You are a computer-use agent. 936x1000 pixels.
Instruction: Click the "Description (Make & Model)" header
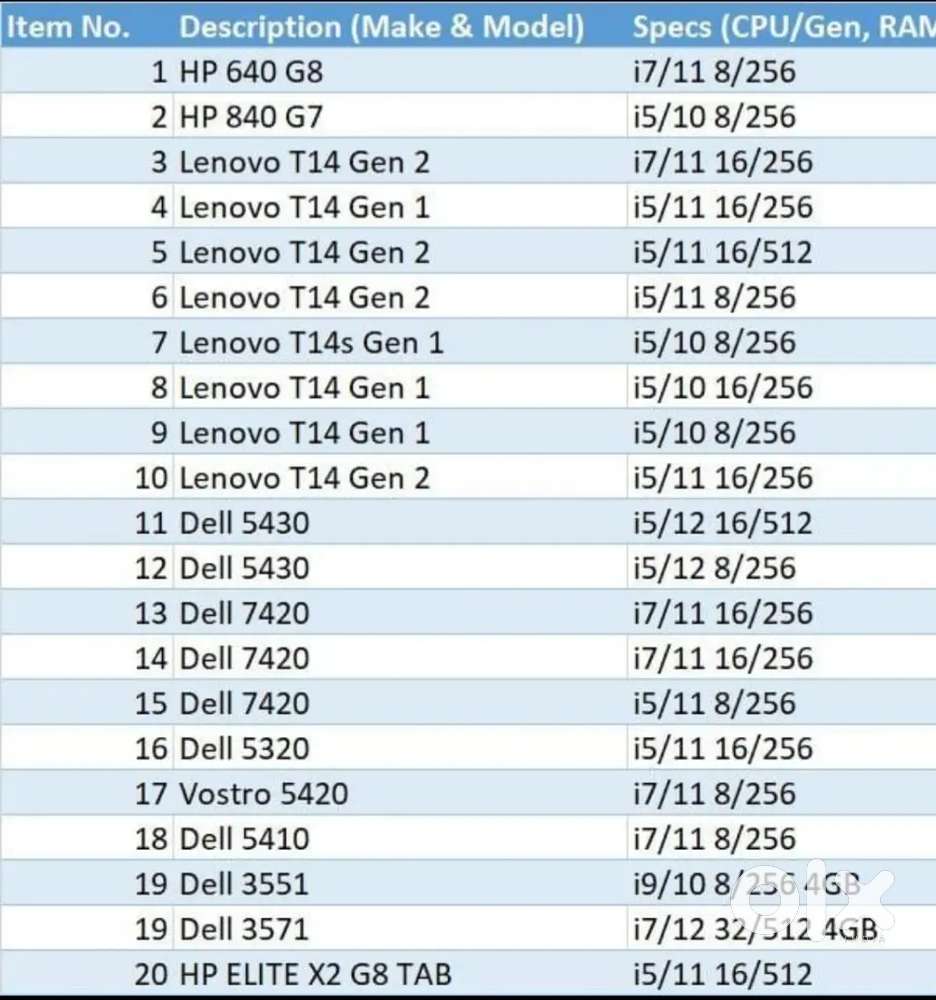381,27
